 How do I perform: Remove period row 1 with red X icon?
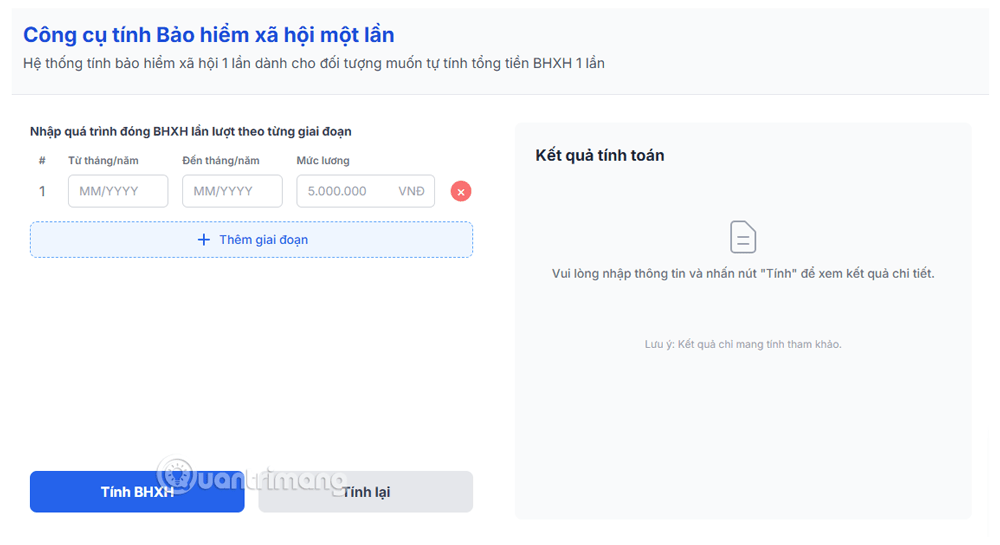[460, 191]
